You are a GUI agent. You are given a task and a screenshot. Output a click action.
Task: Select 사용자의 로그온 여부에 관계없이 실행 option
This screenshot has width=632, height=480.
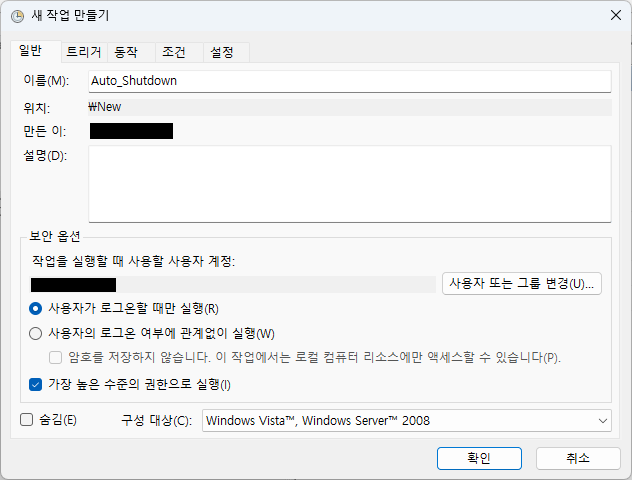(x=35, y=334)
